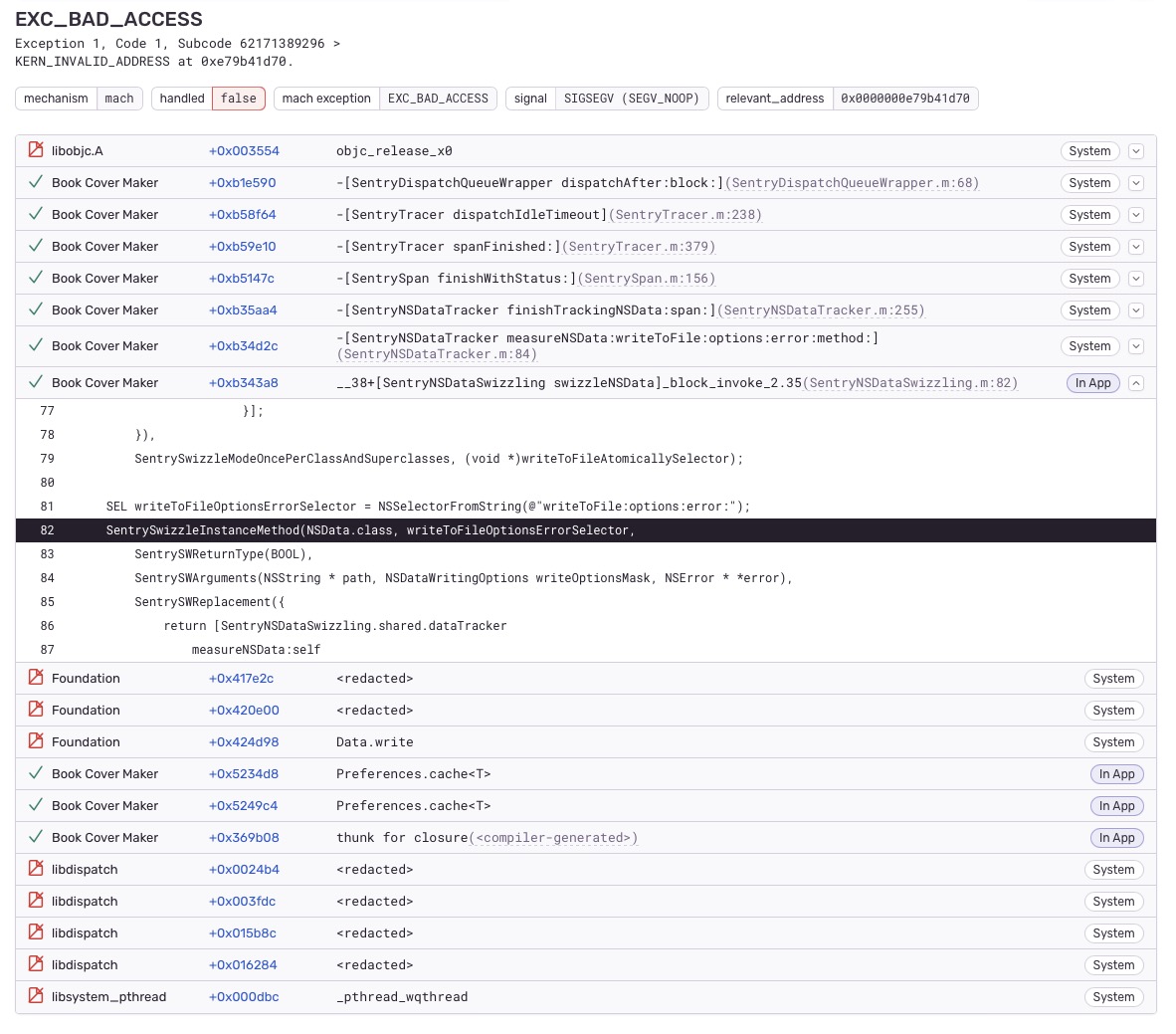Image resolution: width=1176 pixels, height=1034 pixels.
Task: Click the highlighted false handled tag
Action: (238, 99)
